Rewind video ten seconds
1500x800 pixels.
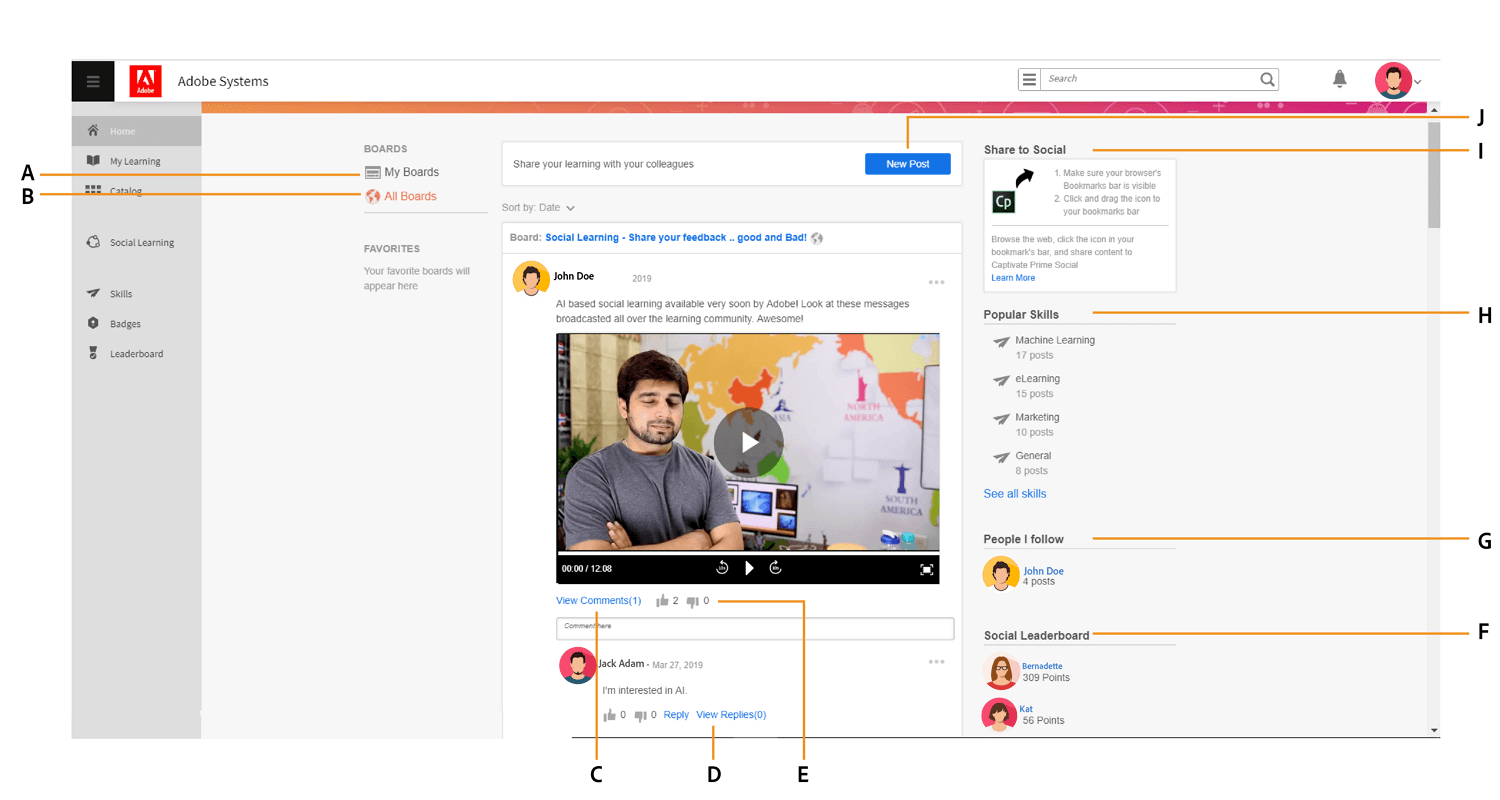[x=722, y=568]
